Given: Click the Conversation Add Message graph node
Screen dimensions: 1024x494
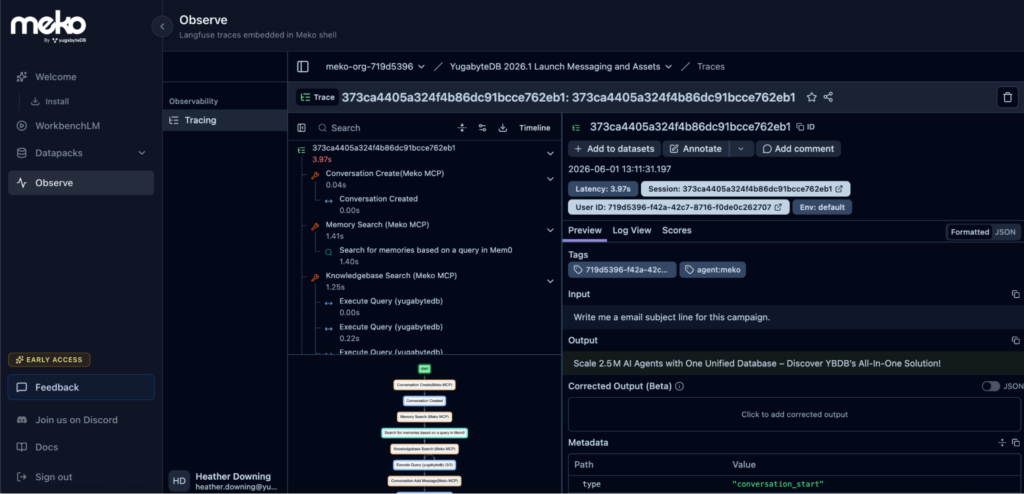Looking at the screenshot, I should (424, 481).
